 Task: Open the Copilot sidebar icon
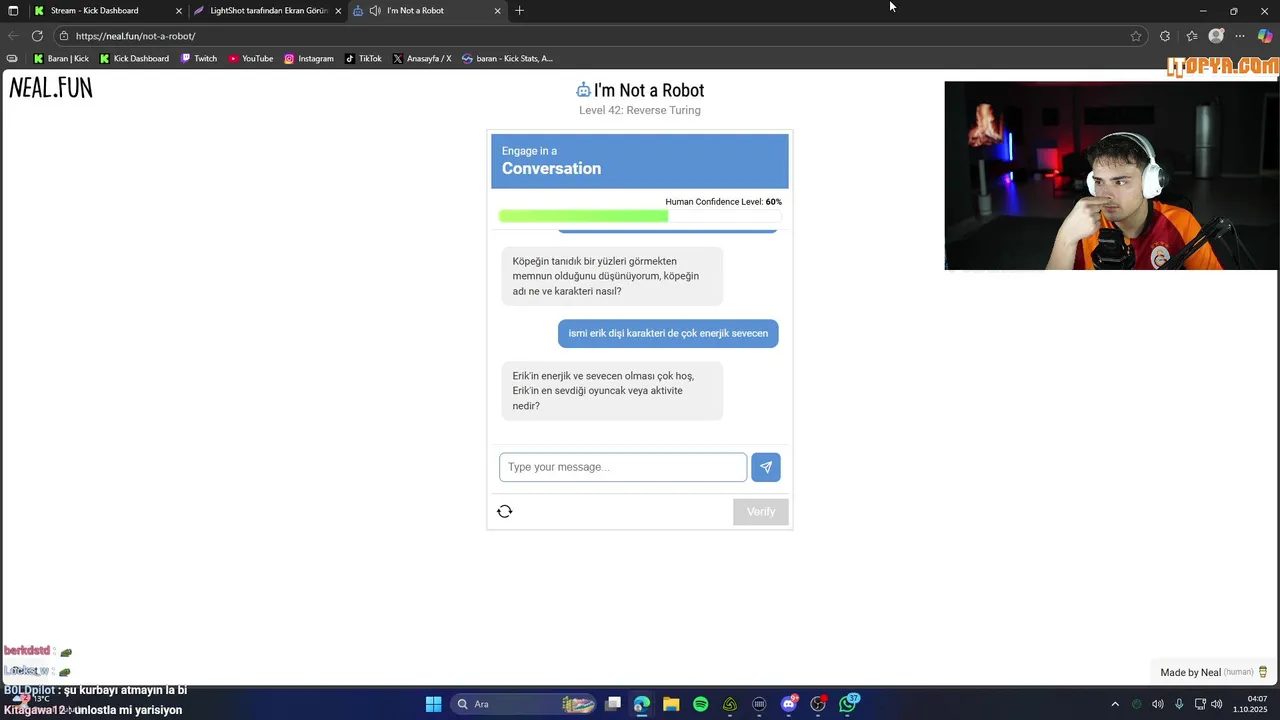tap(1265, 36)
